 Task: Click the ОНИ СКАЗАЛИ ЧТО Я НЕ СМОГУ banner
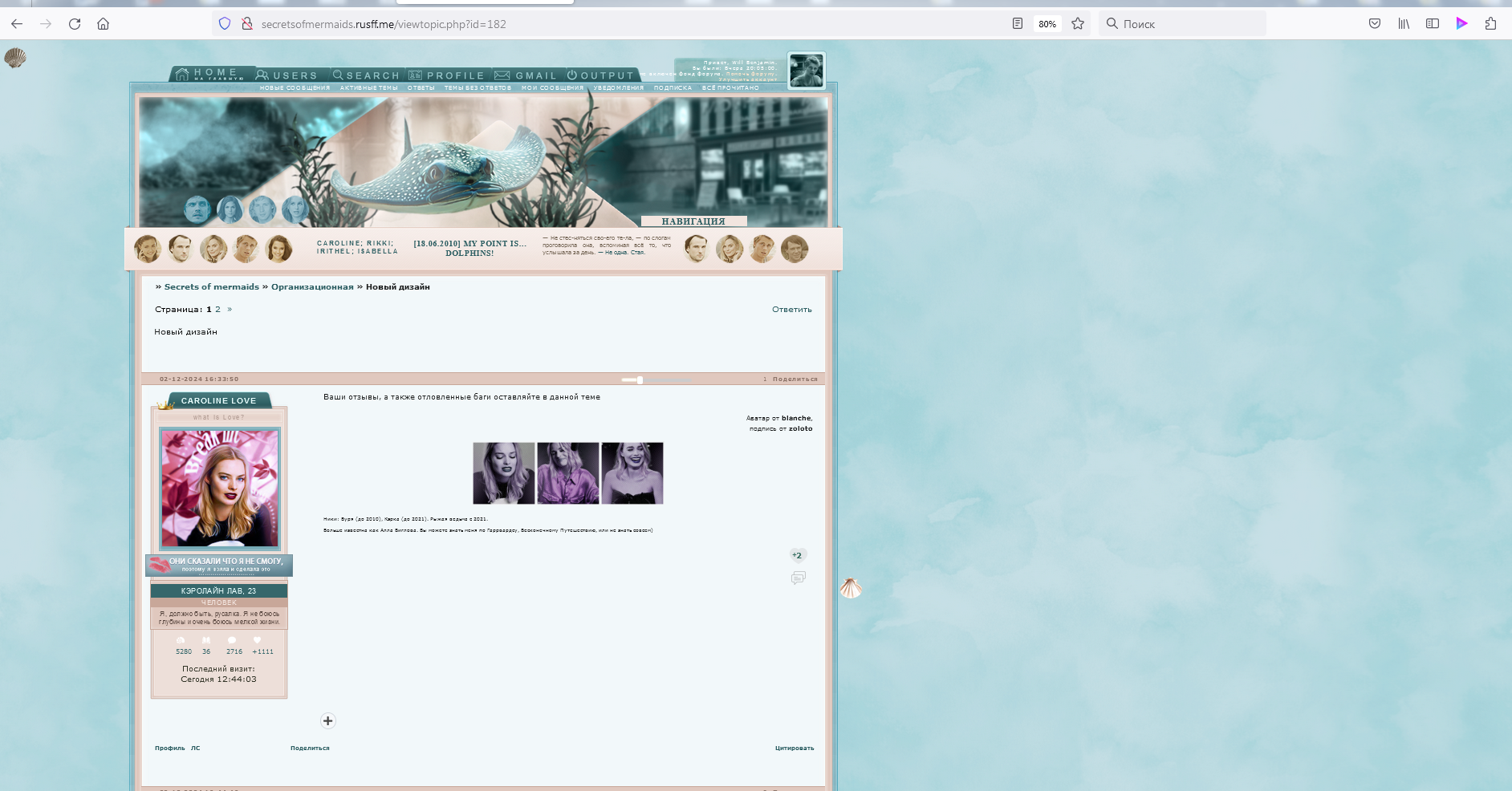tap(219, 565)
